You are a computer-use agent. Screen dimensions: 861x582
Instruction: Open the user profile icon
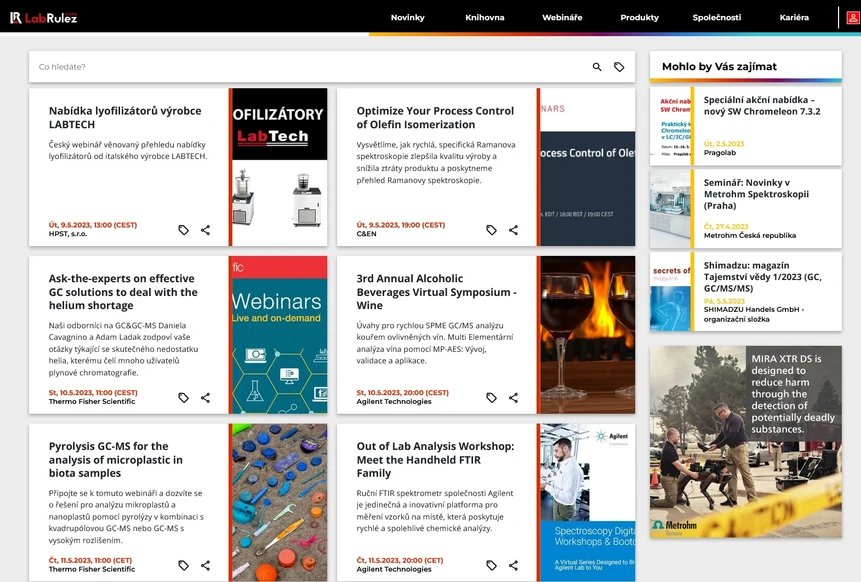pos(852,17)
